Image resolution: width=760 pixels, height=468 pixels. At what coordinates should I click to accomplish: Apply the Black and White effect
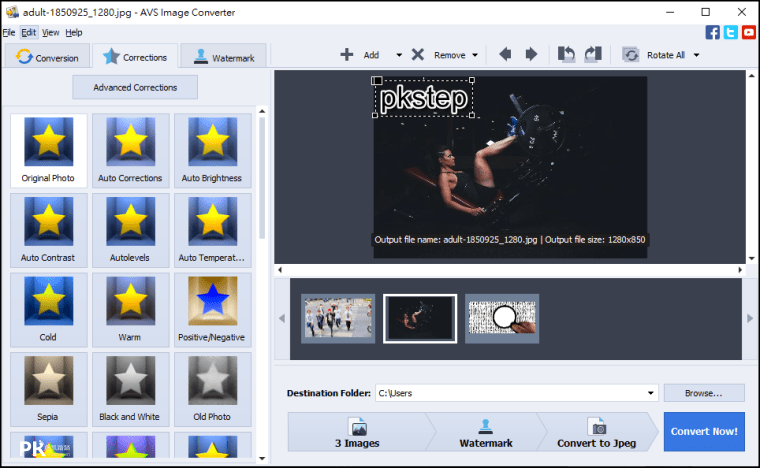pos(130,389)
